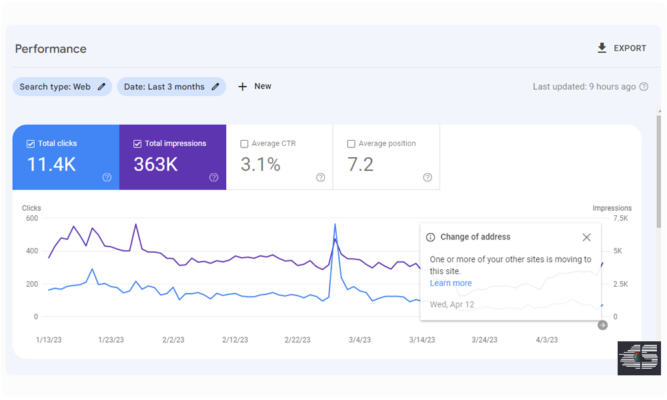
Task: Open help icon next to Last updated
Action: pos(644,87)
